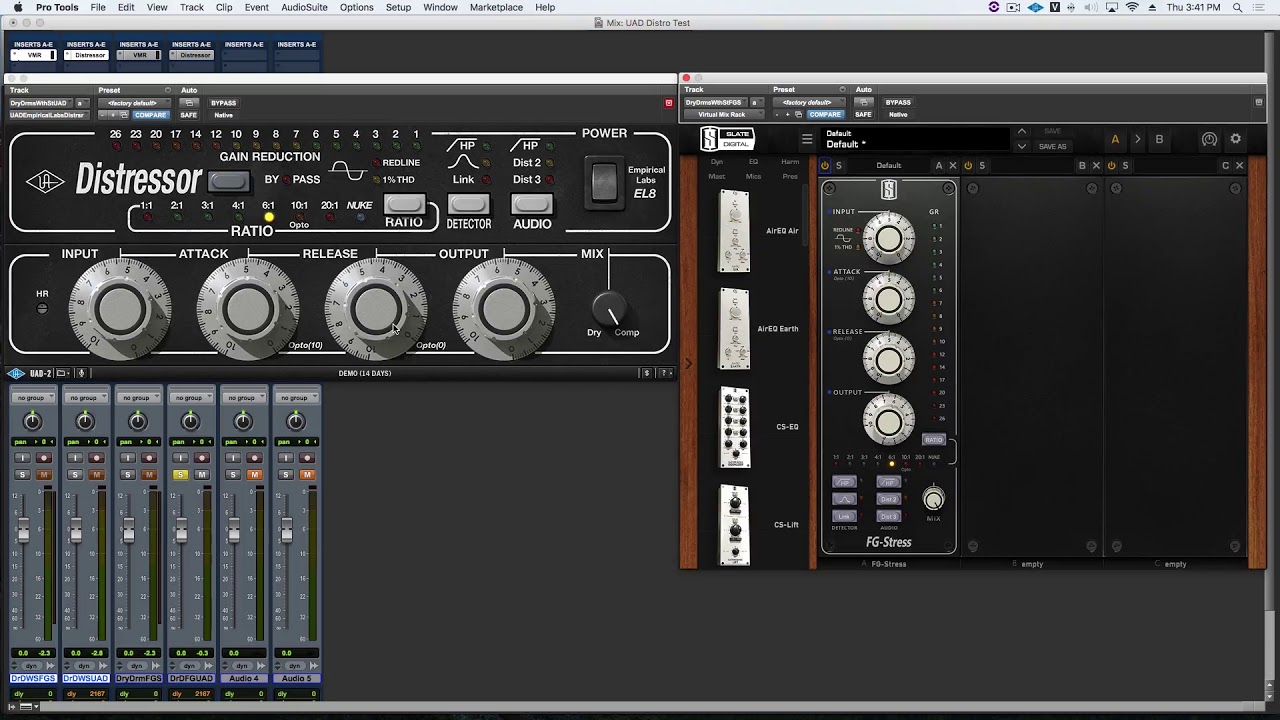This screenshot has width=1280, height=720.
Task: Open the Setup menu
Action: (398, 7)
